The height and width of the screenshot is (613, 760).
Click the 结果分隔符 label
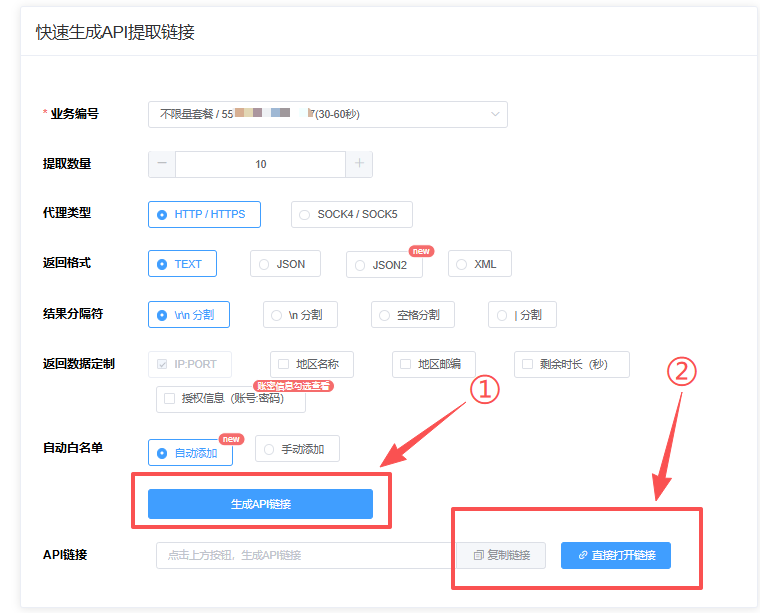73,314
